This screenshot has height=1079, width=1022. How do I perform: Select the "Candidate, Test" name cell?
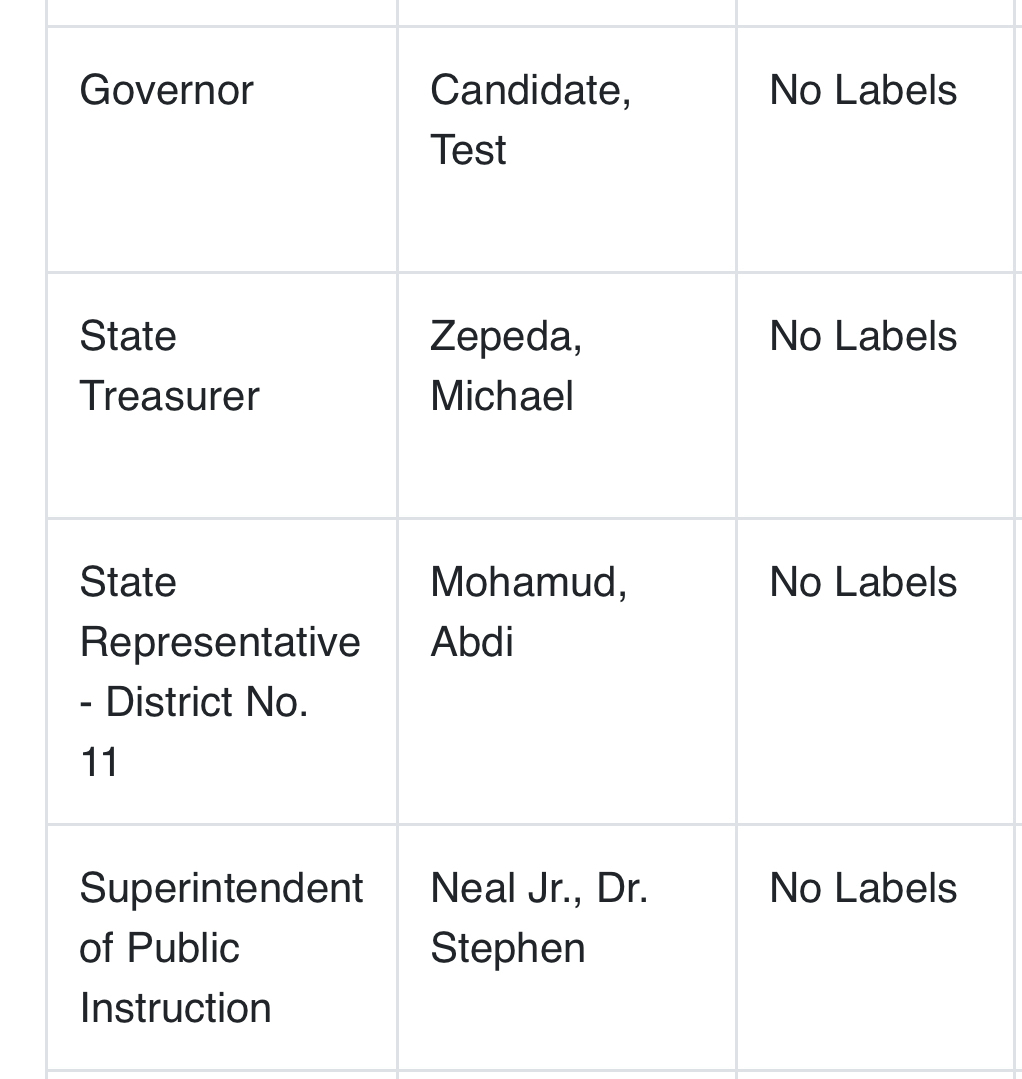[530, 119]
